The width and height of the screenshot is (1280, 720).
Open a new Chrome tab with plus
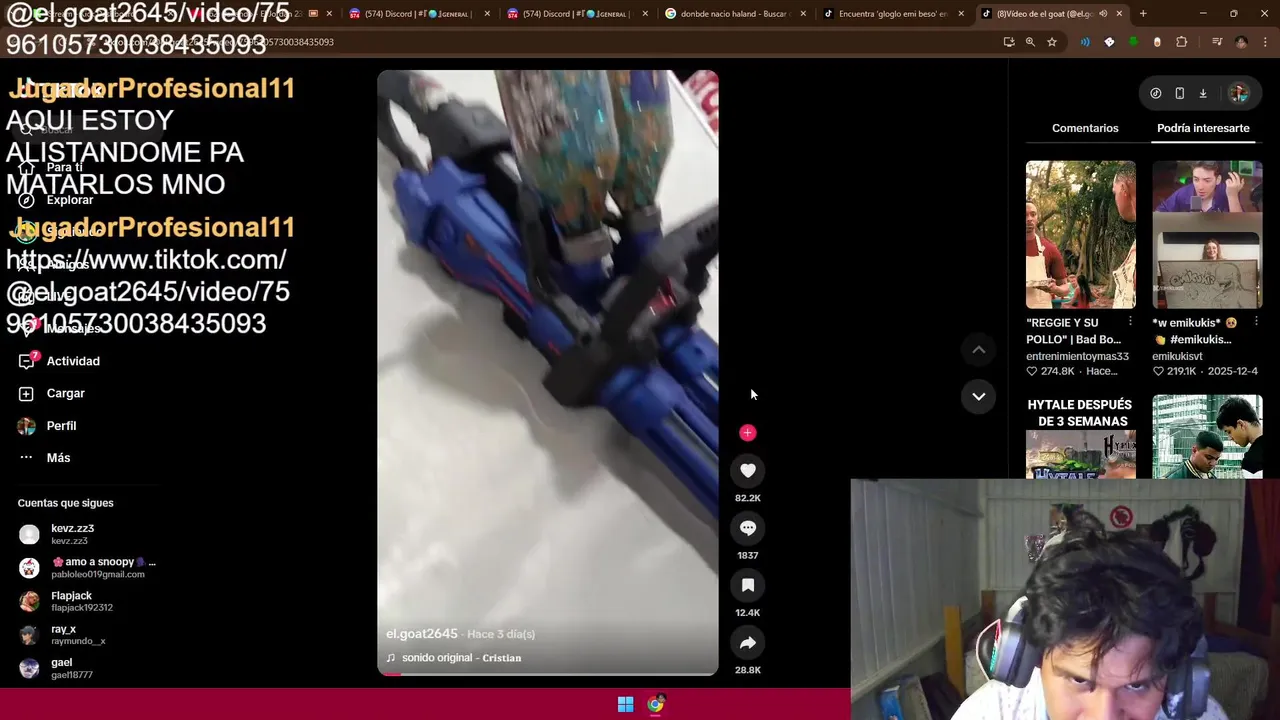pyautogui.click(x=1143, y=14)
